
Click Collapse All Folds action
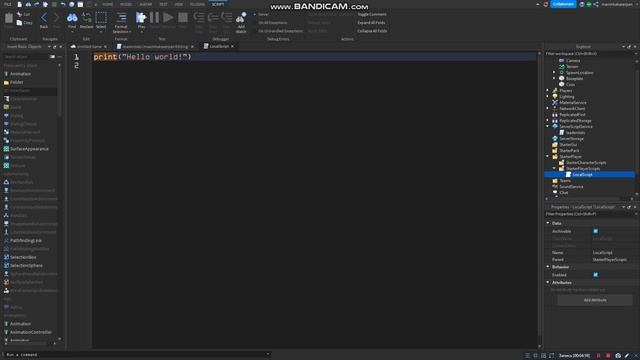tap(372, 31)
